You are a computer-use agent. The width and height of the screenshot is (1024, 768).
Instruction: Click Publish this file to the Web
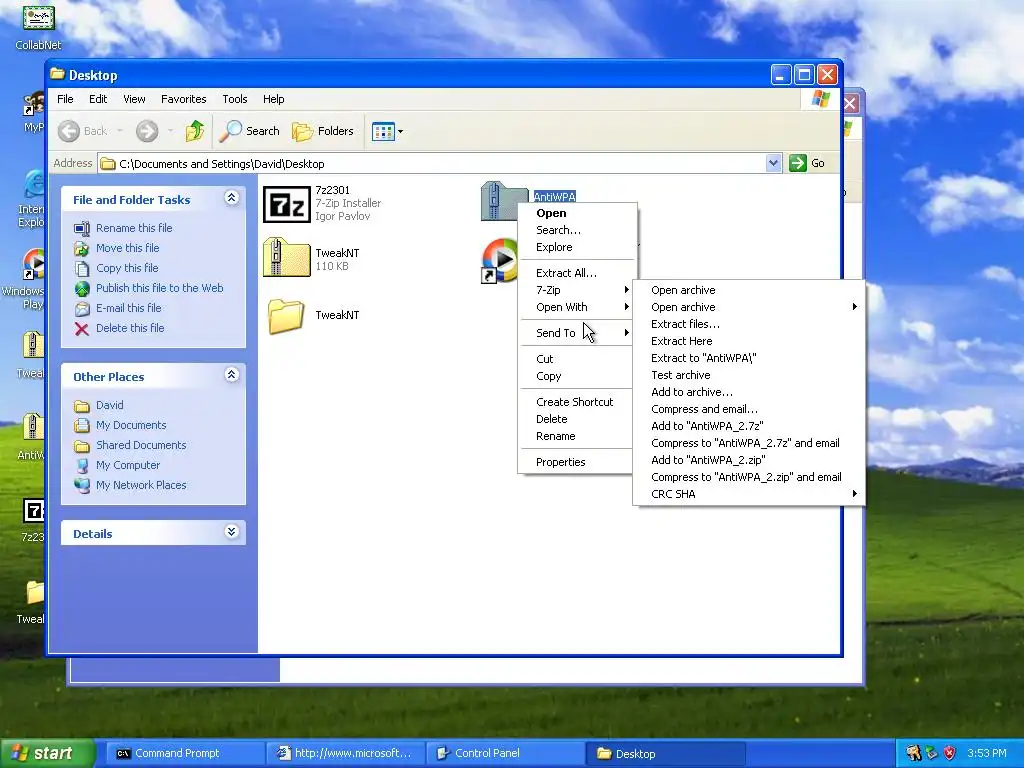coord(159,288)
